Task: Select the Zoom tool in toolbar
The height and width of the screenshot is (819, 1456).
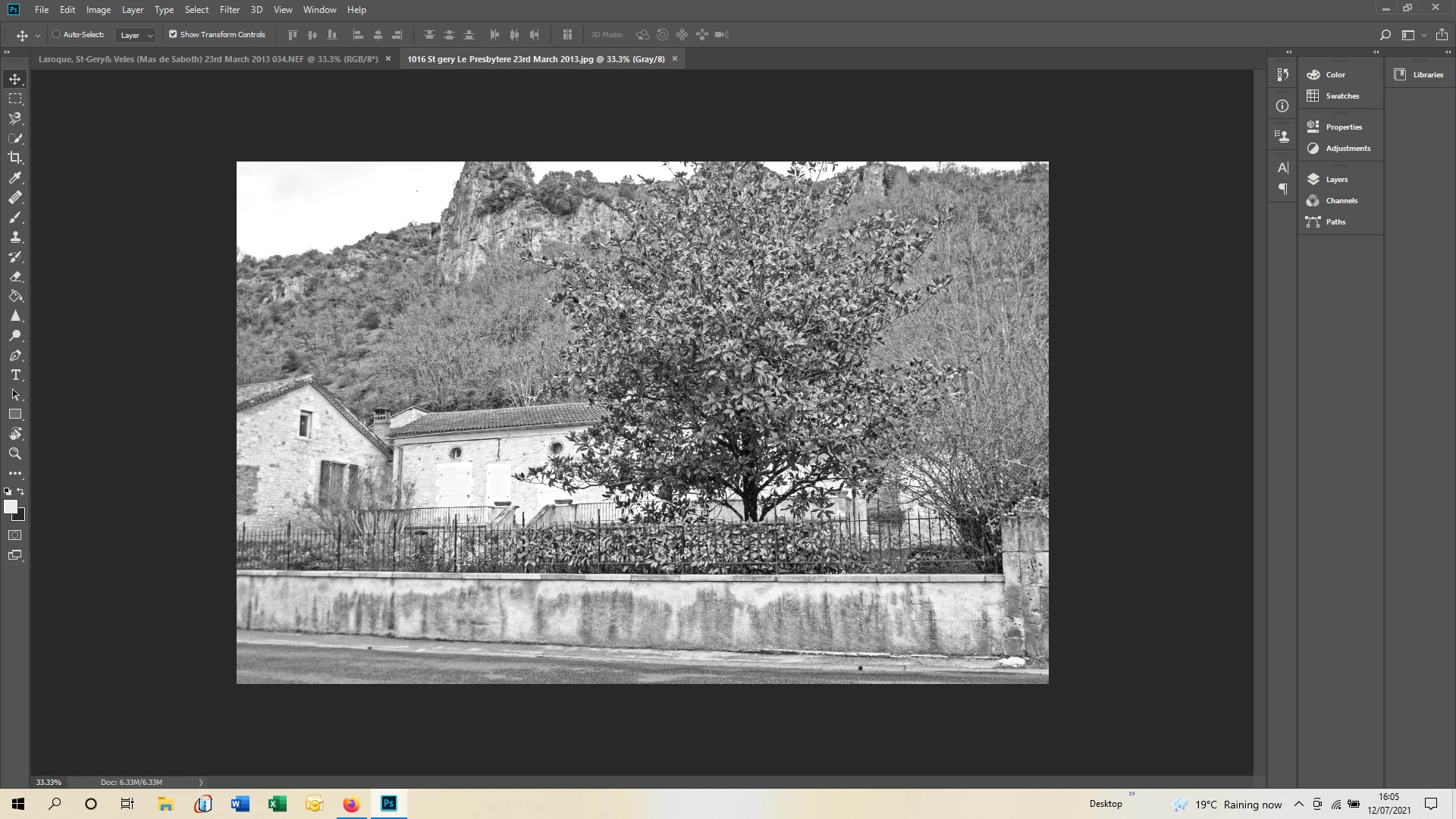Action: tap(15, 453)
